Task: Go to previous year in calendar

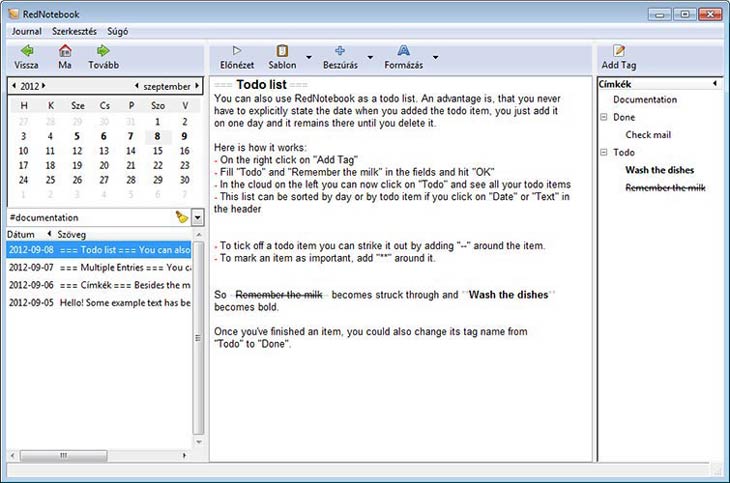Action: pyautogui.click(x=12, y=86)
